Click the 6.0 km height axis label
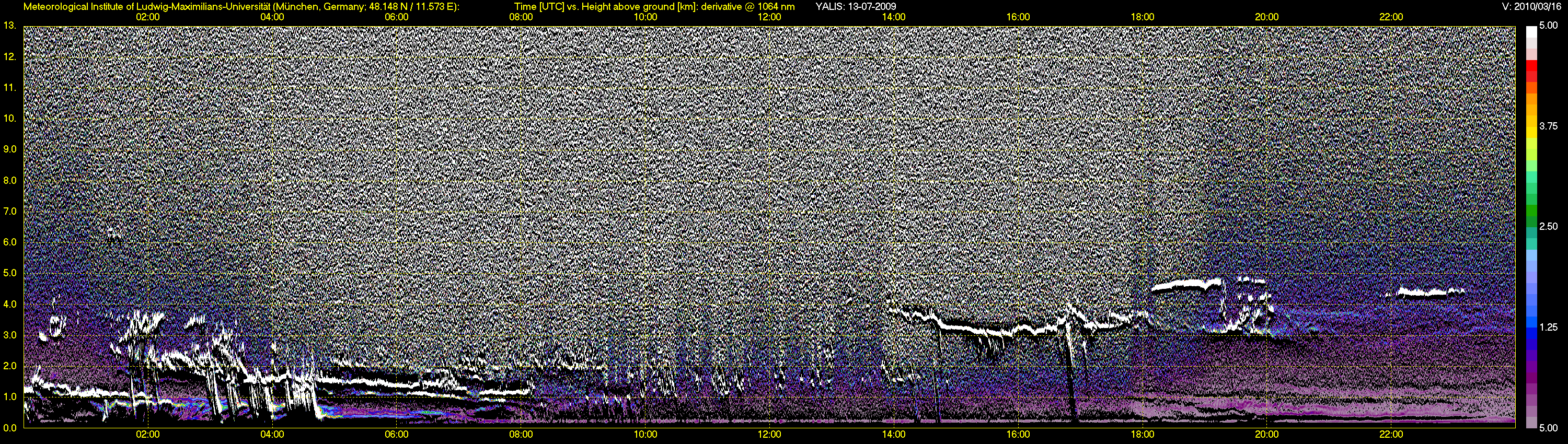Image resolution: width=1568 pixels, height=444 pixels. click(10, 242)
